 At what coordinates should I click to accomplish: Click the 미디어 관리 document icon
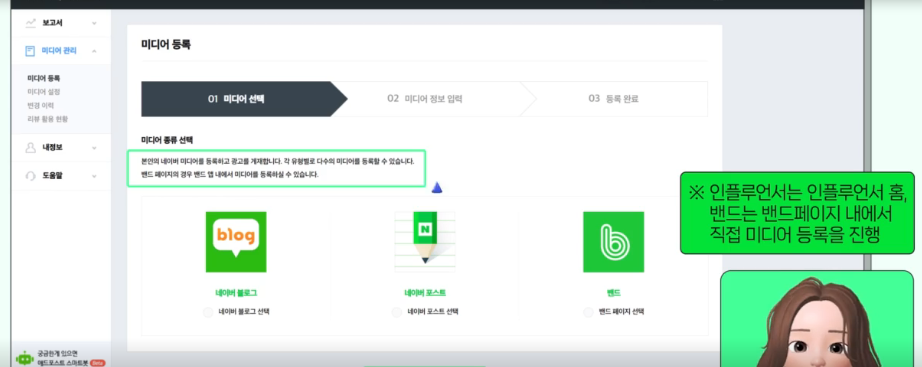pyautogui.click(x=31, y=51)
